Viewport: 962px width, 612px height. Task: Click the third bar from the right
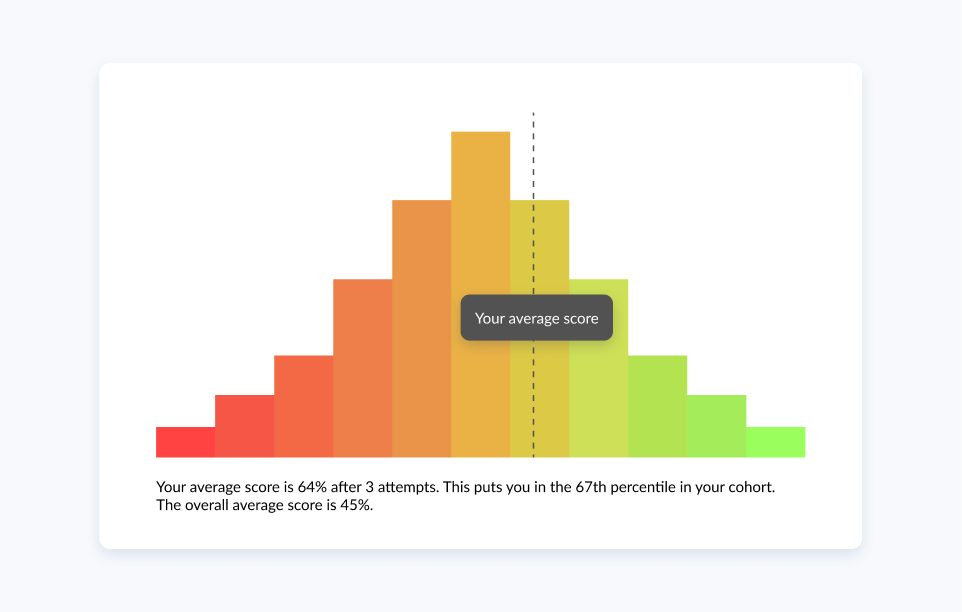[657, 406]
